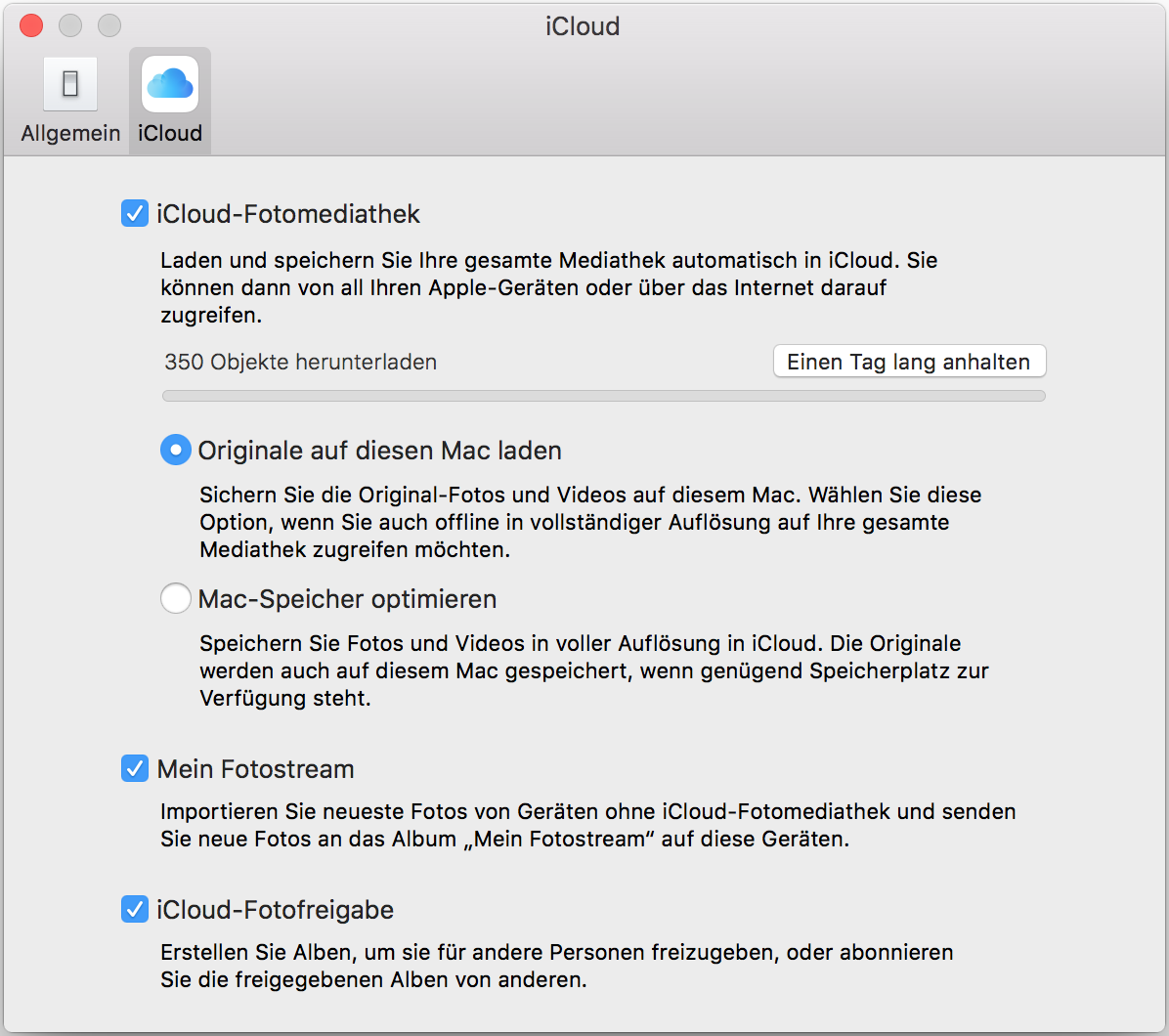This screenshot has height=1036, width=1169.
Task: Select Originale auf diesen Mac laden
Action: pos(176,451)
